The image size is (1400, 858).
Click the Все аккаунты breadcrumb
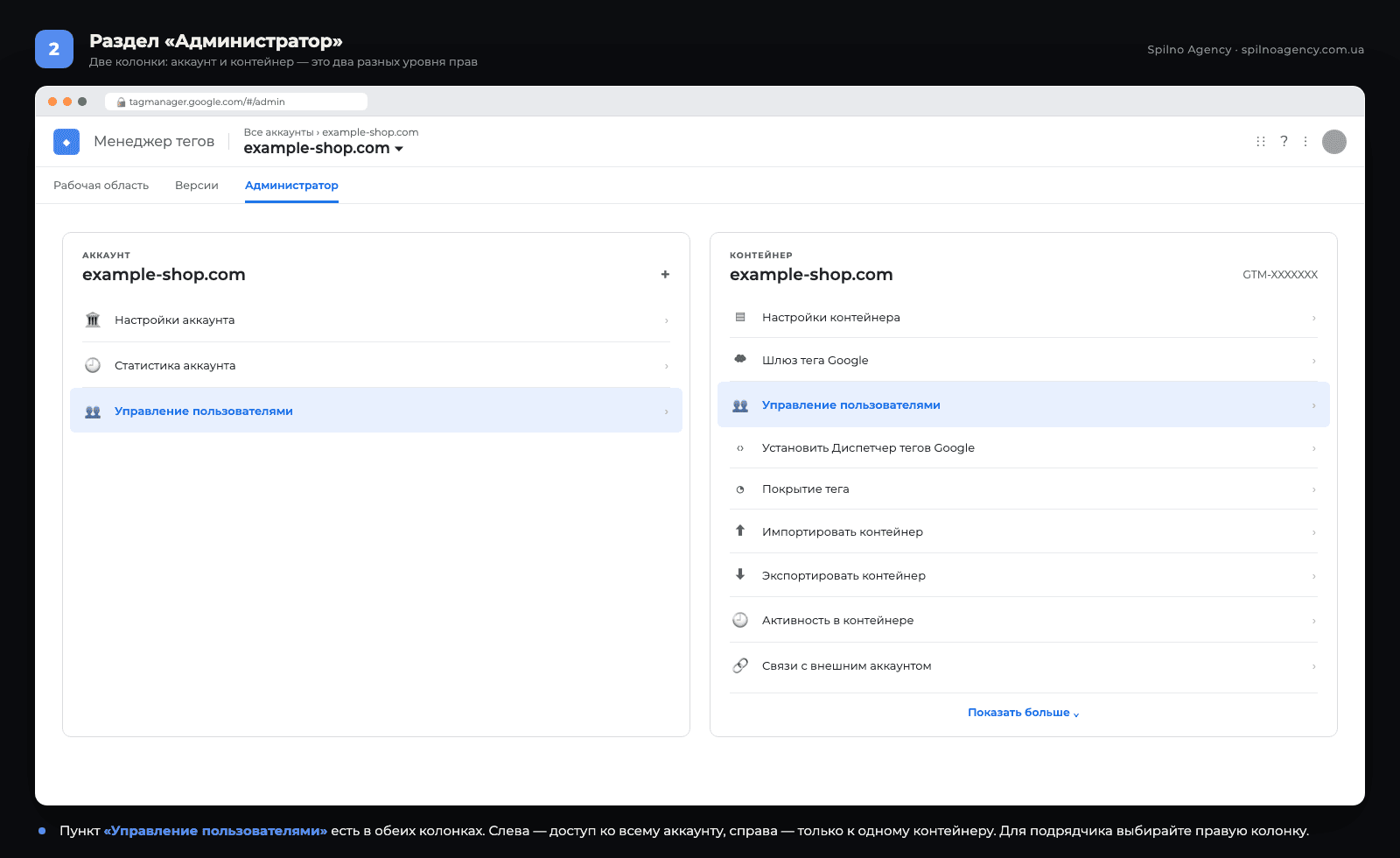278,132
